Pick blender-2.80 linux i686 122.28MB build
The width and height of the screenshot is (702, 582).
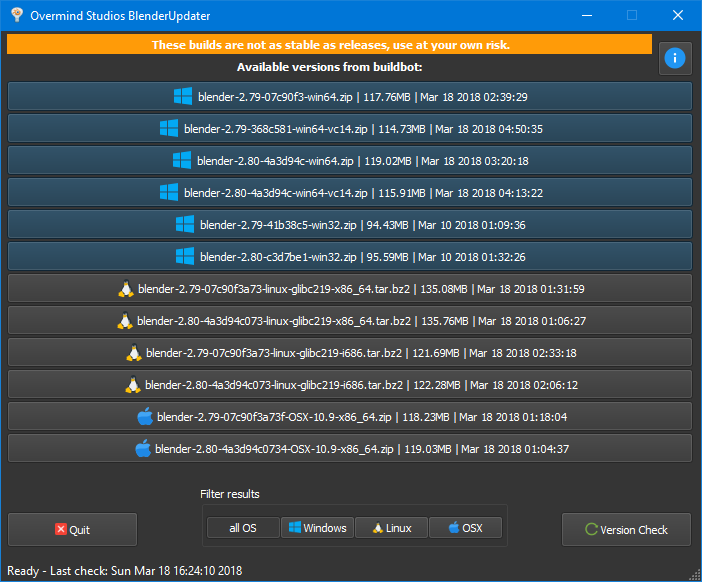350,385
